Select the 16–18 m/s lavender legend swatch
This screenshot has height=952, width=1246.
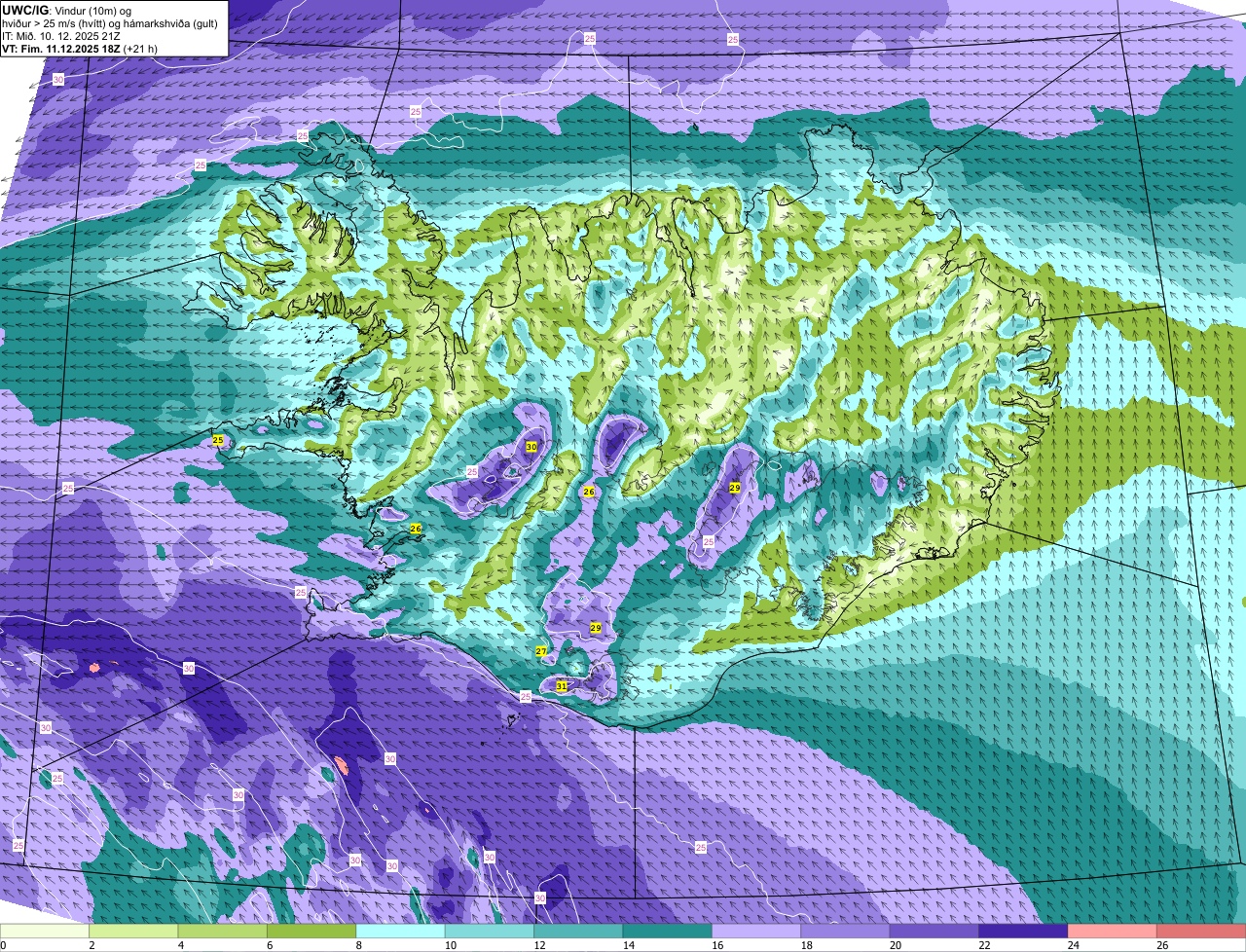[x=757, y=932]
